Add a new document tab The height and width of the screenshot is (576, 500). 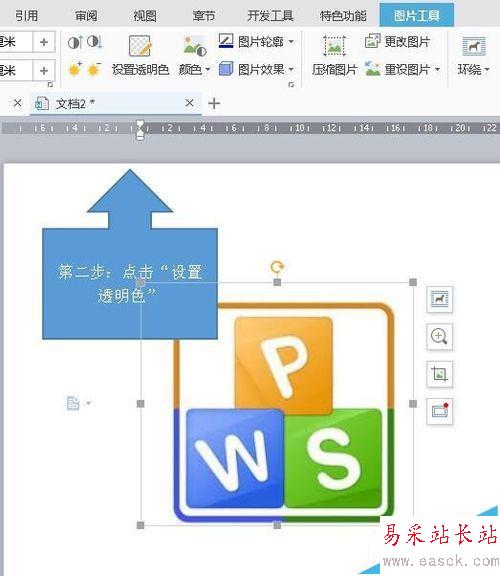(214, 104)
